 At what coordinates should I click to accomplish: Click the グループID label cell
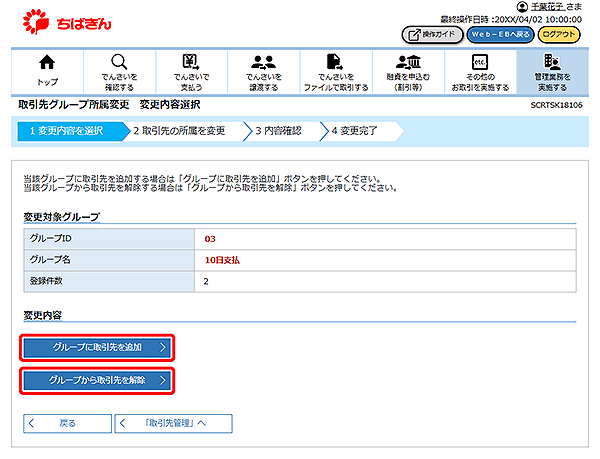click(x=109, y=239)
